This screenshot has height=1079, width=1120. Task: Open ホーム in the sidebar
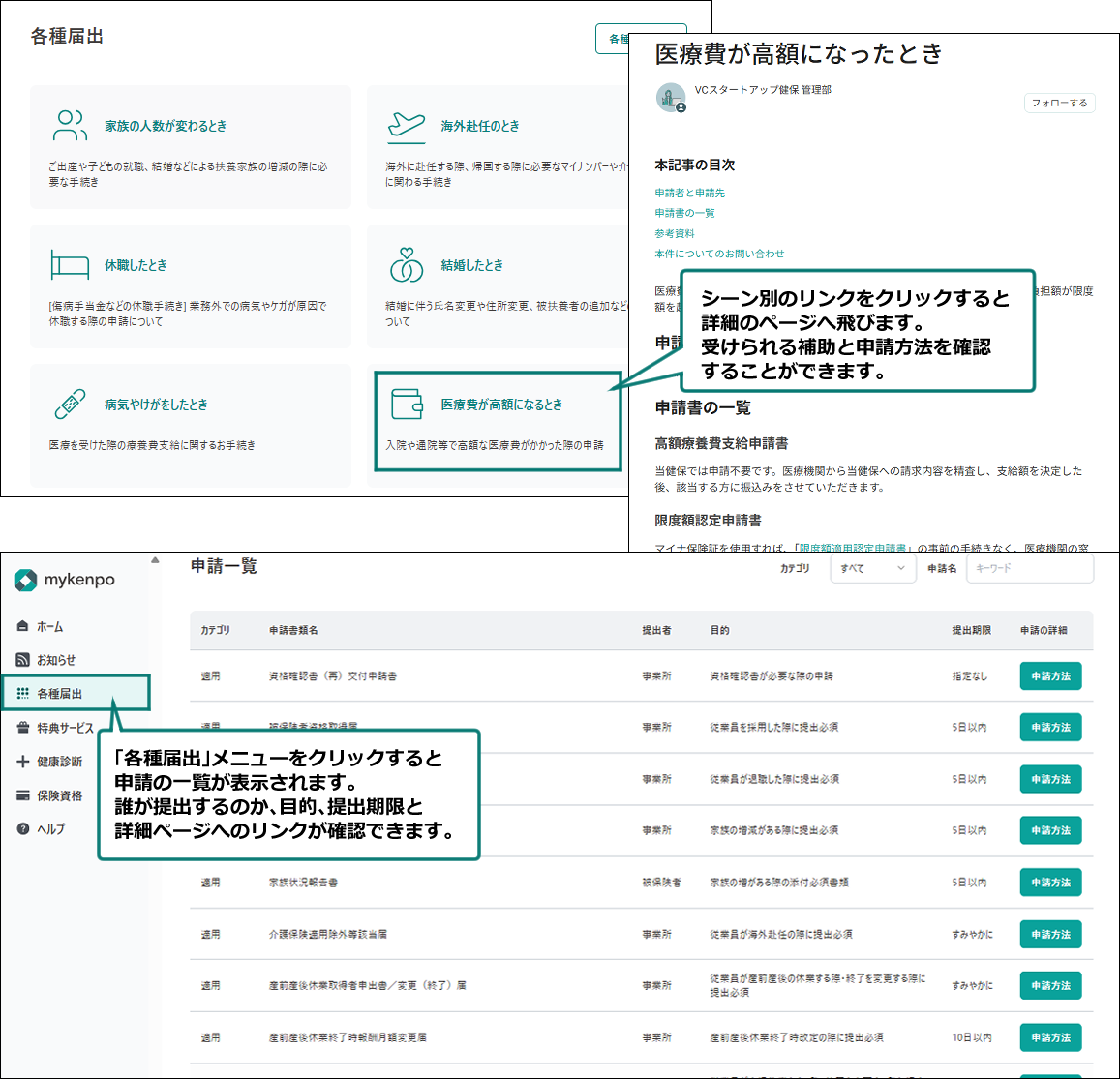(49, 626)
